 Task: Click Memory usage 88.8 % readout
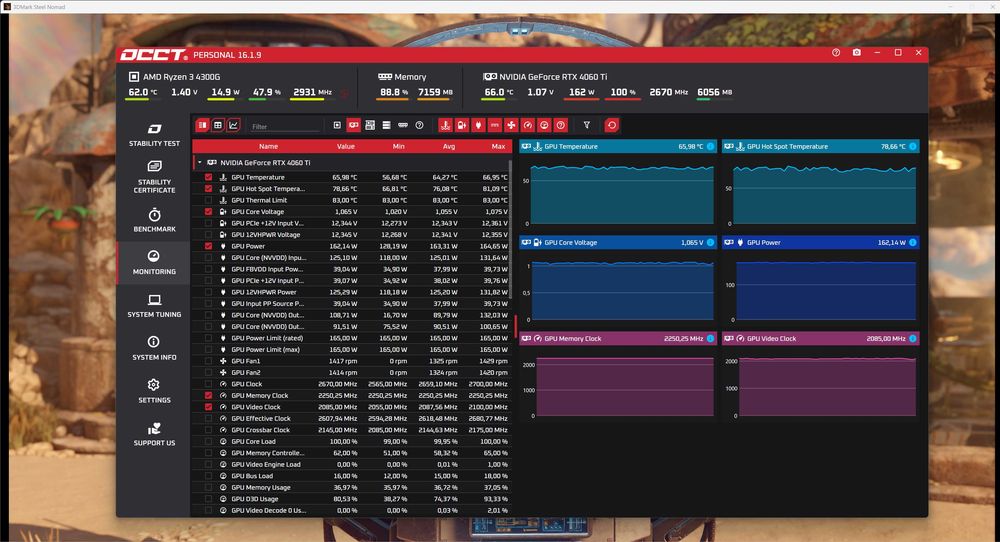(x=393, y=92)
